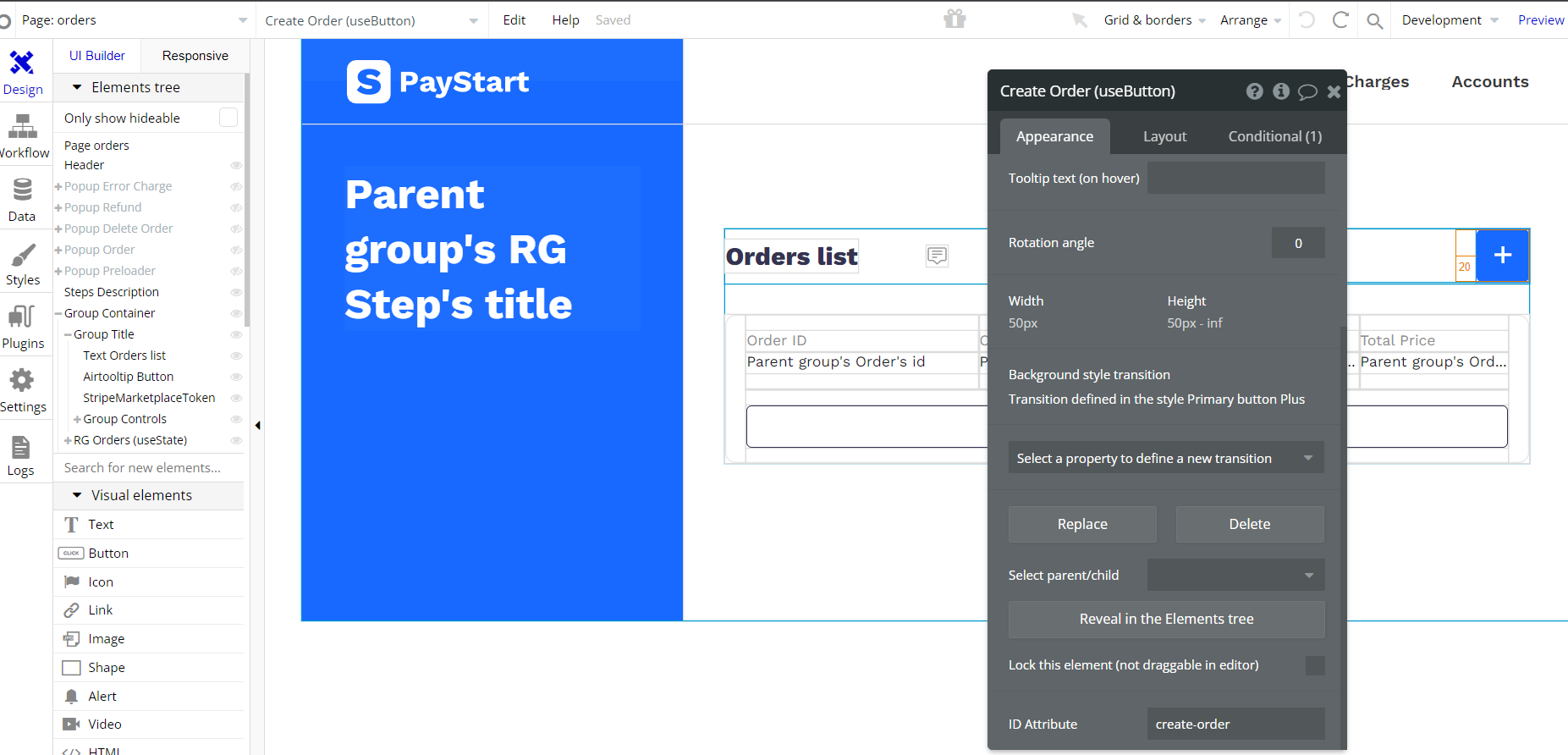Toggle visibility eye for Popup Refund

click(236, 208)
